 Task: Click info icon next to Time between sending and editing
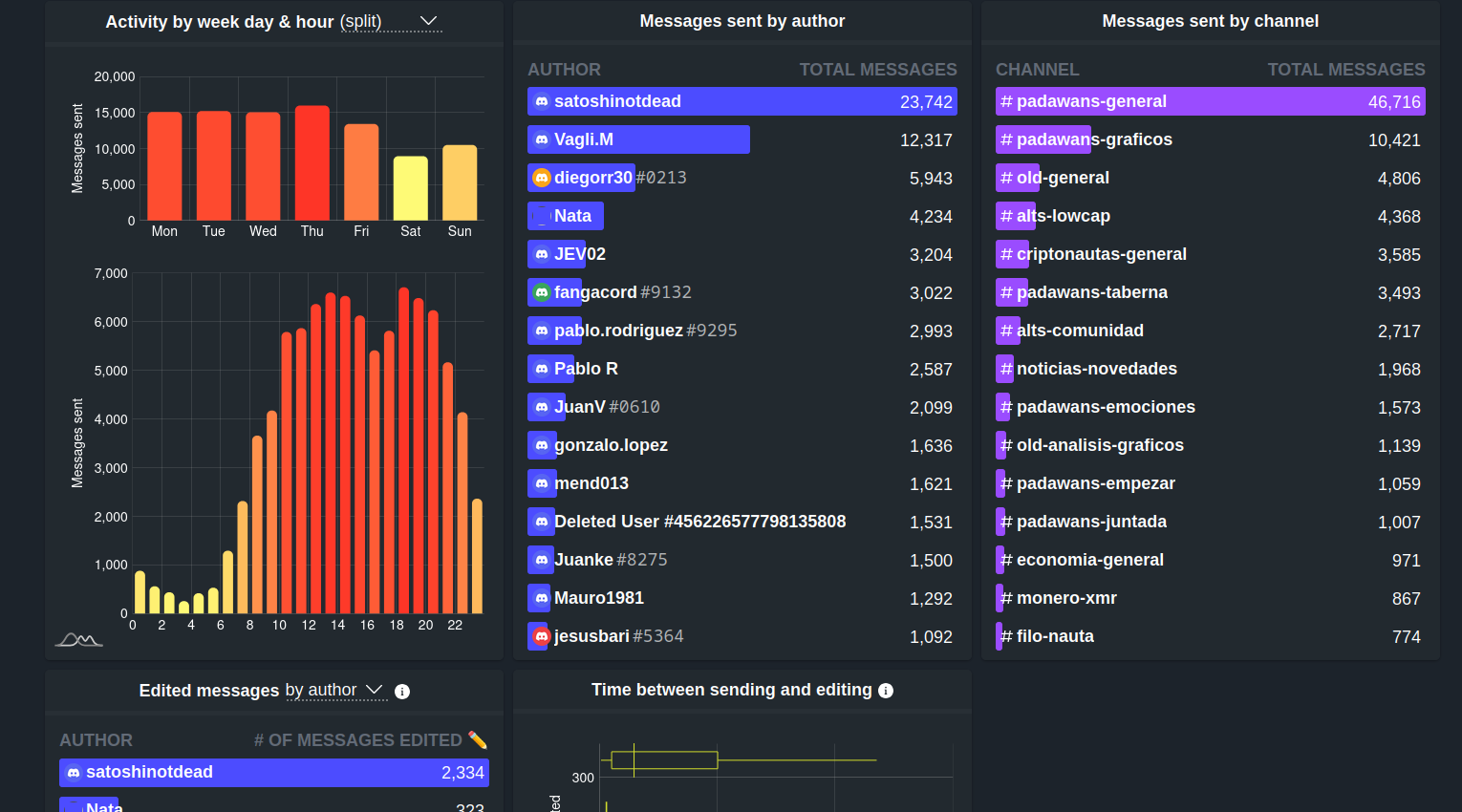[x=886, y=691]
